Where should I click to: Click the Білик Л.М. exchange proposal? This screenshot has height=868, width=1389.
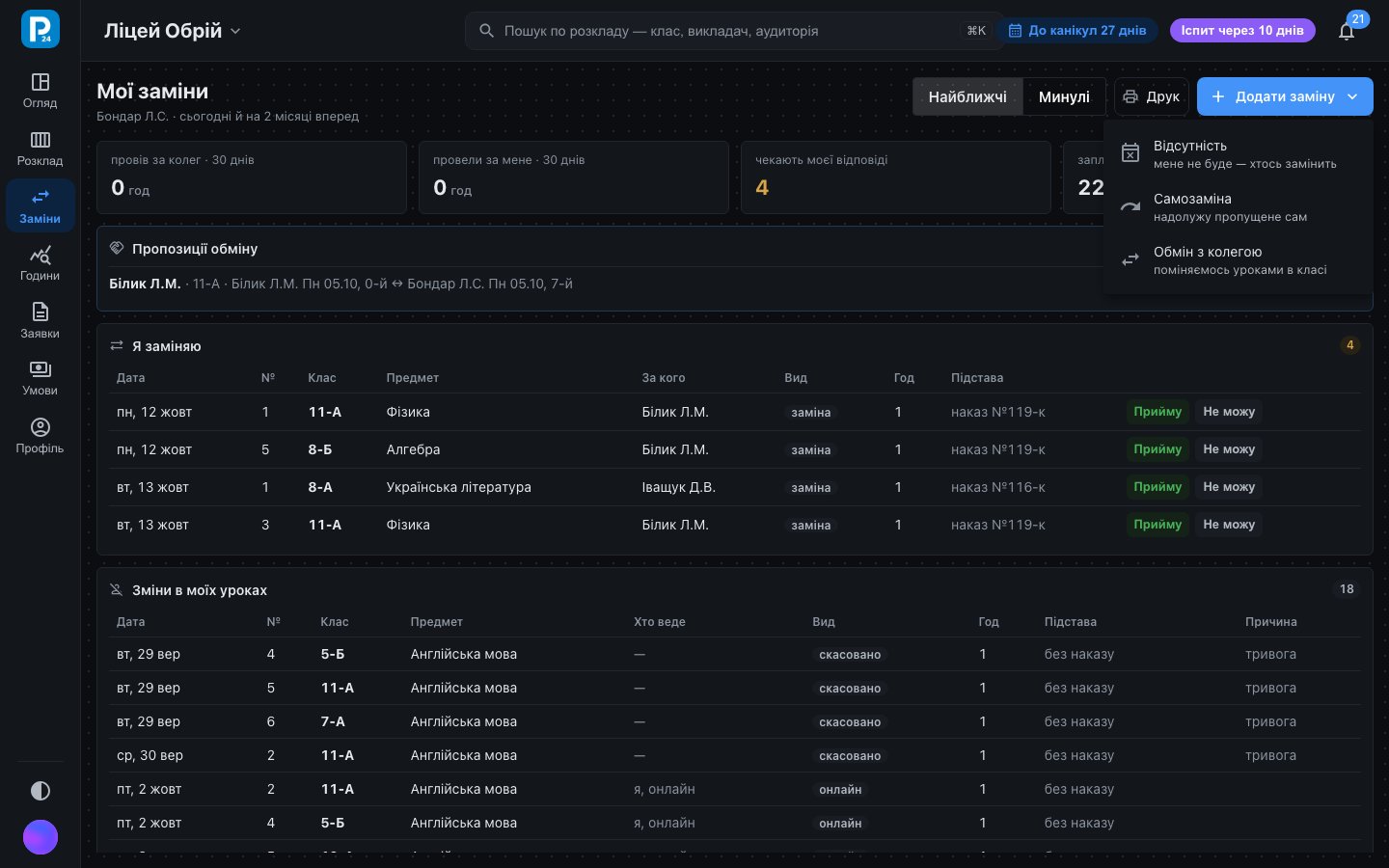pyautogui.click(x=341, y=284)
